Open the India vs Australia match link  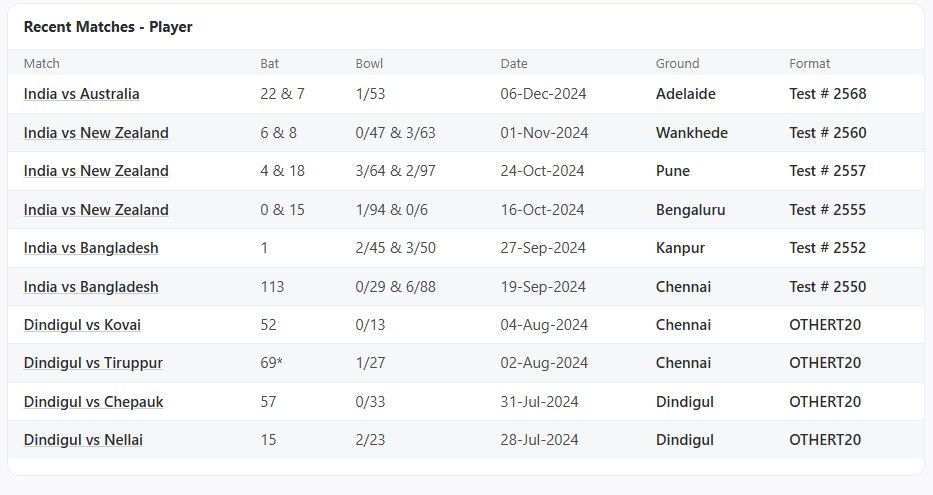[x=81, y=94]
